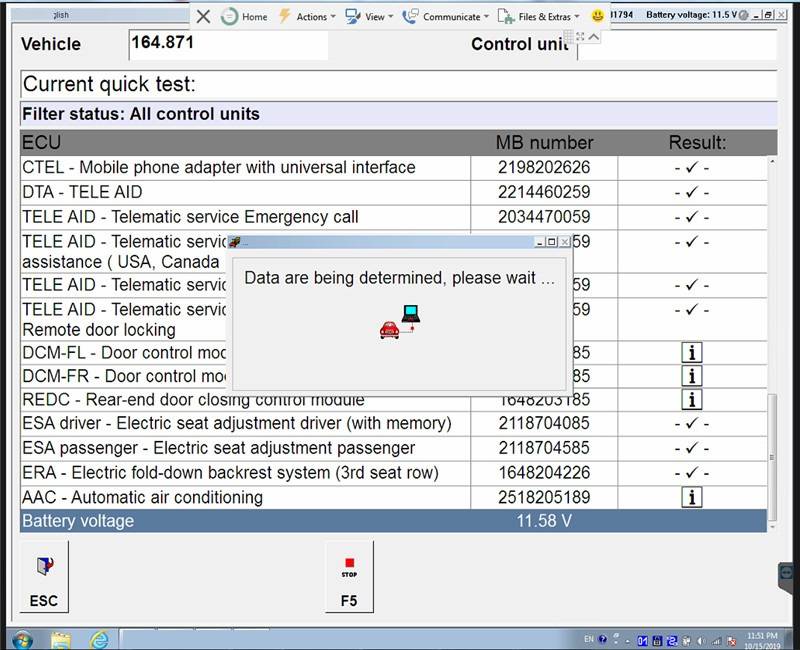Open info icon for AAC air conditioning
800x650 pixels.
[x=691, y=497]
